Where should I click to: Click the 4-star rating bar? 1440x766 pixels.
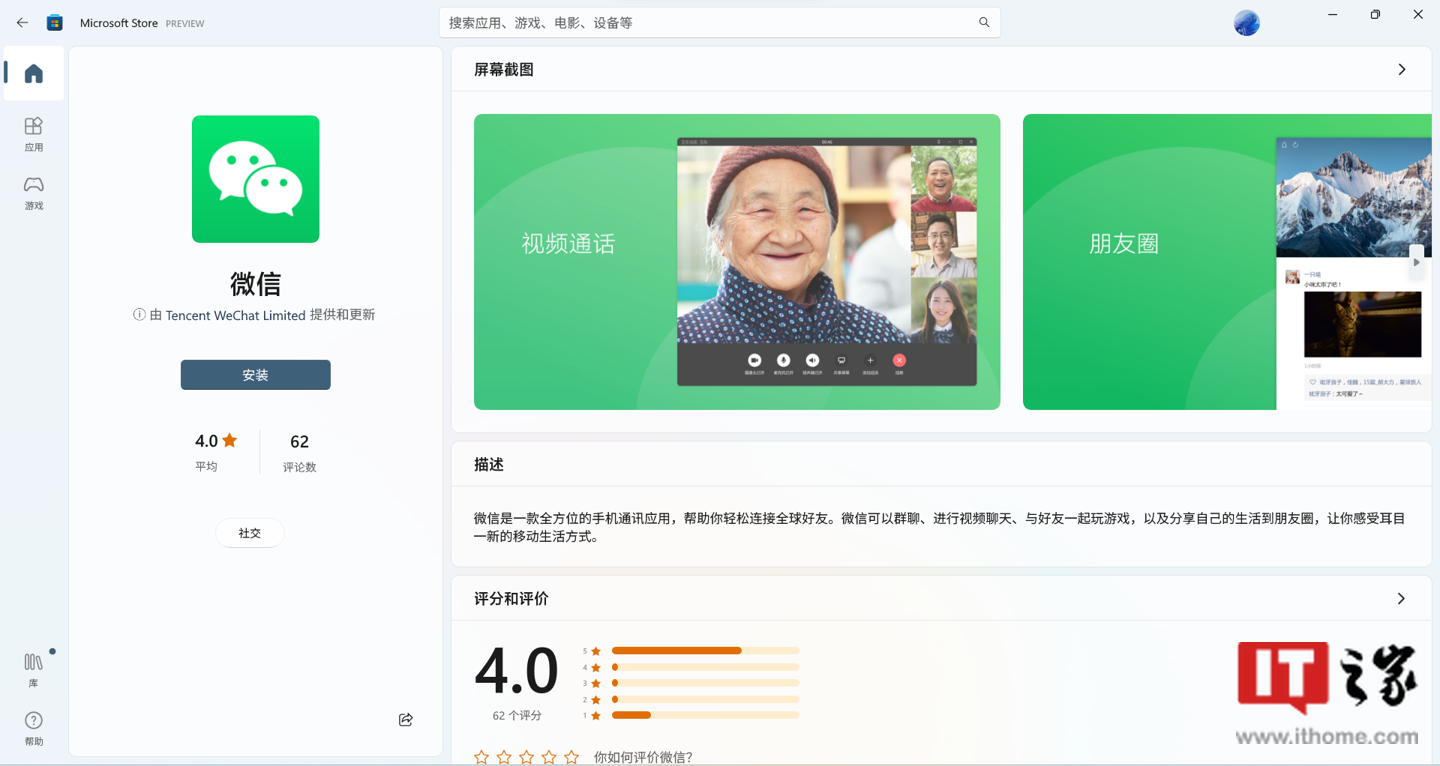pyautogui.click(x=706, y=667)
